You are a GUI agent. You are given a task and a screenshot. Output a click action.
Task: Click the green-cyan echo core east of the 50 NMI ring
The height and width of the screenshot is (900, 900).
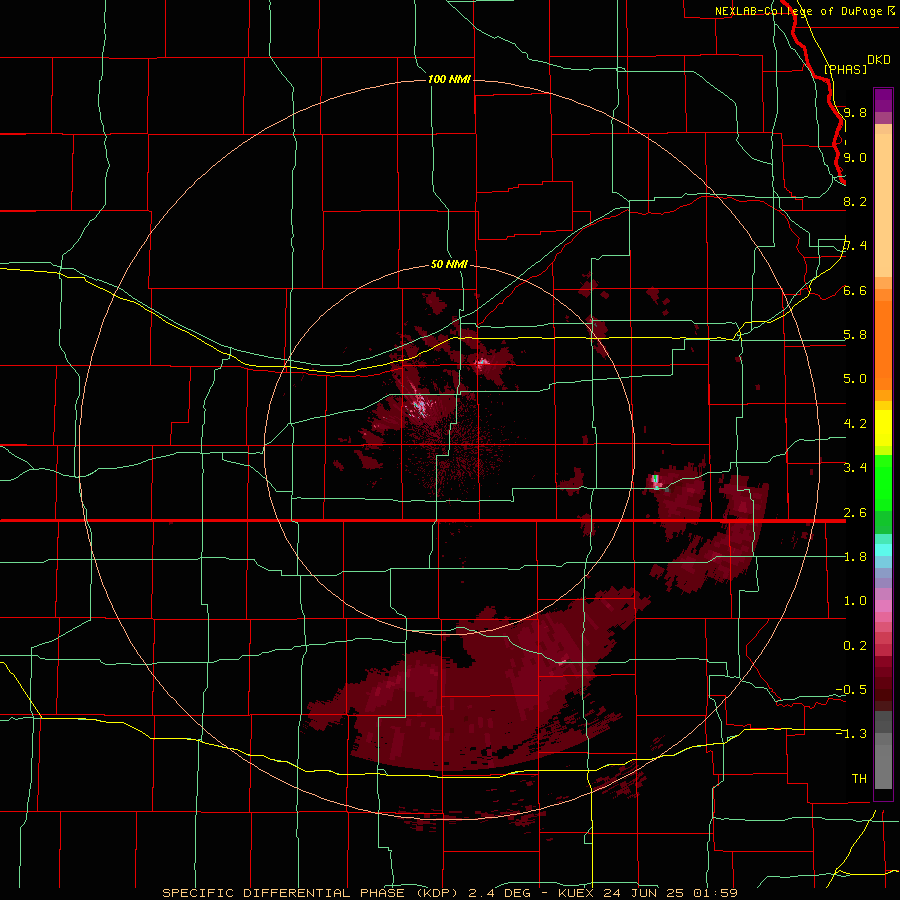tap(656, 481)
